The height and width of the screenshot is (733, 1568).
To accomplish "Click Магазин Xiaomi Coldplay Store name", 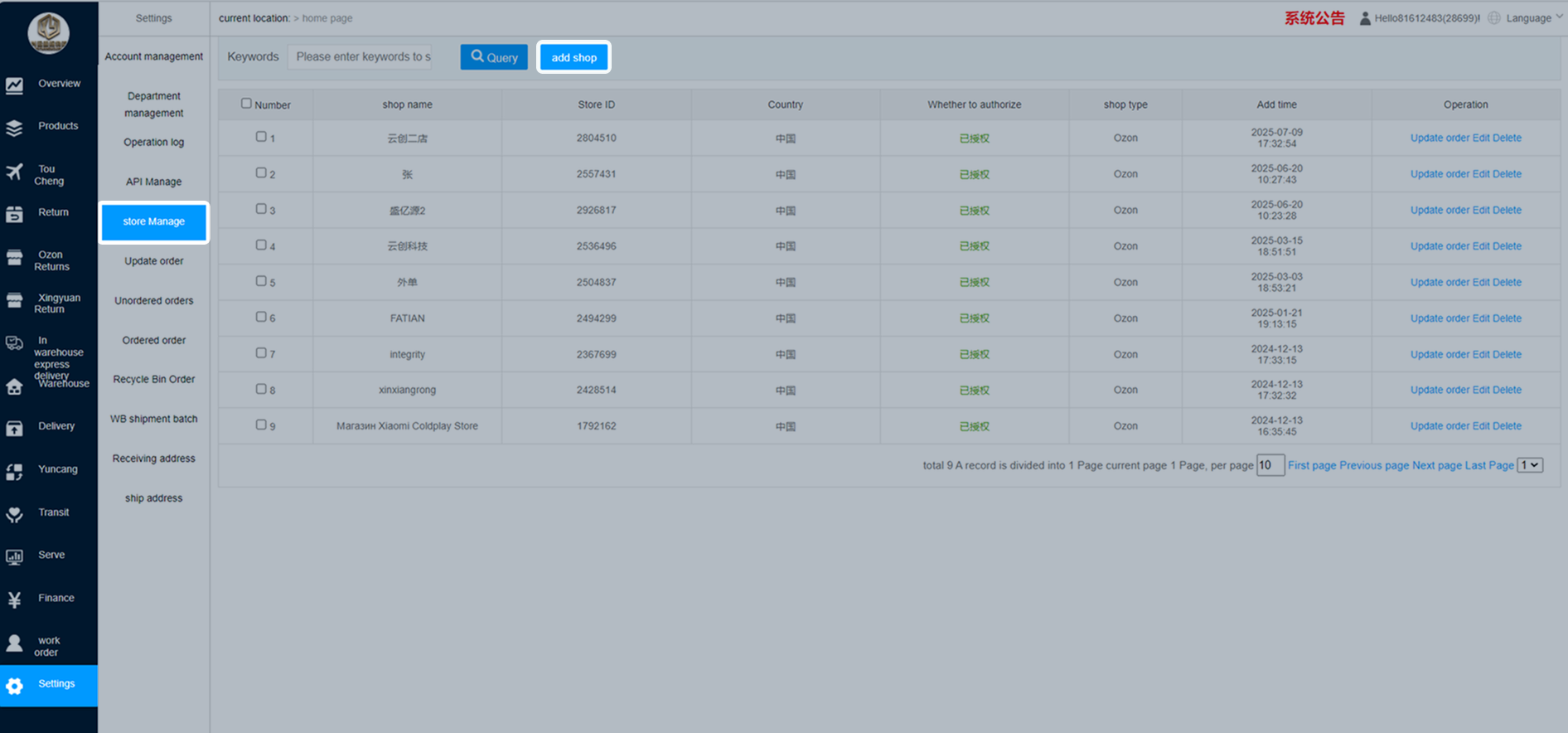I will [407, 426].
